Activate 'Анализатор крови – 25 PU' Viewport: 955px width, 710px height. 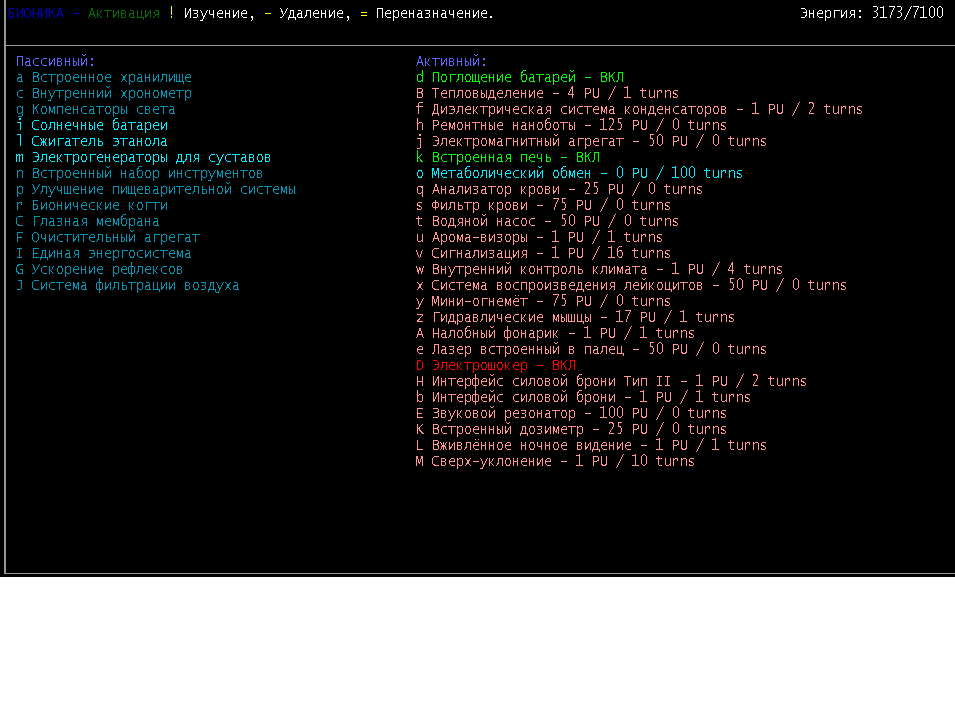559,189
